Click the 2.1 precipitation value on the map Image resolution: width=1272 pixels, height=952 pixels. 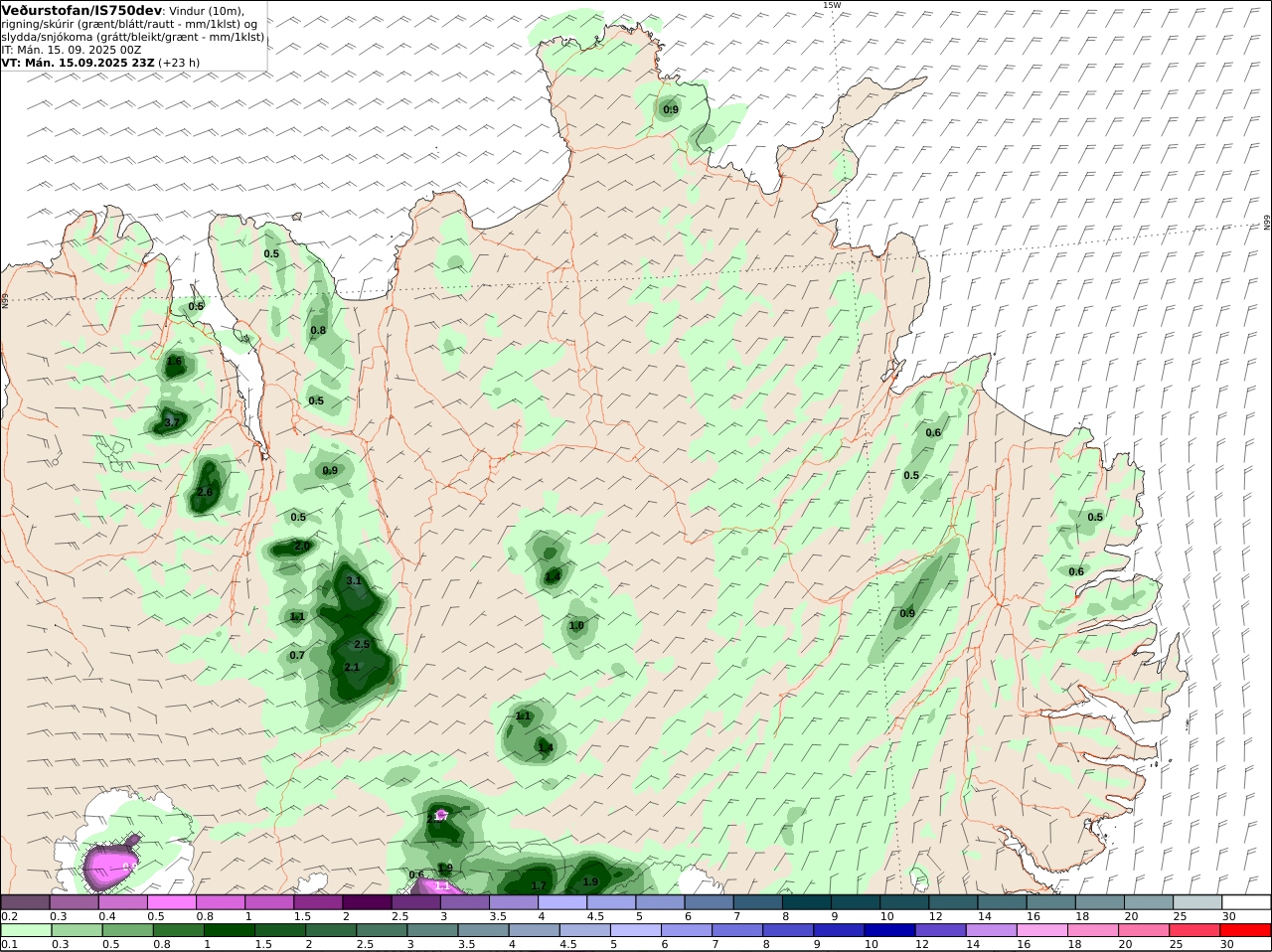point(351,667)
